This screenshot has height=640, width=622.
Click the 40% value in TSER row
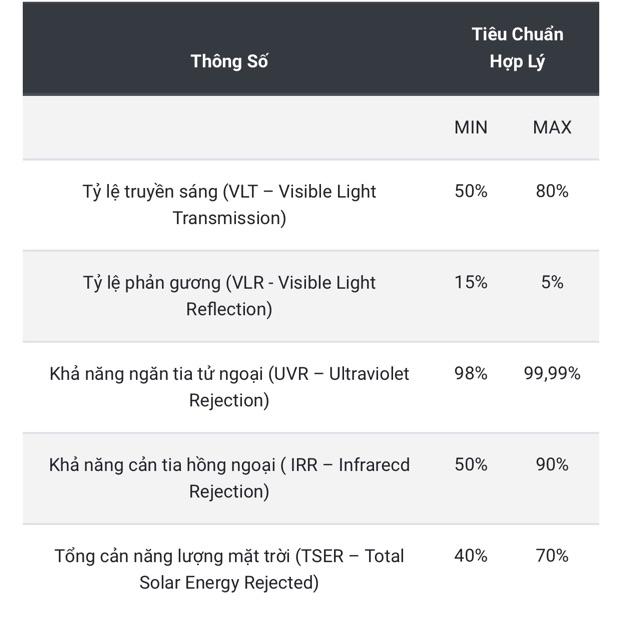click(x=471, y=556)
